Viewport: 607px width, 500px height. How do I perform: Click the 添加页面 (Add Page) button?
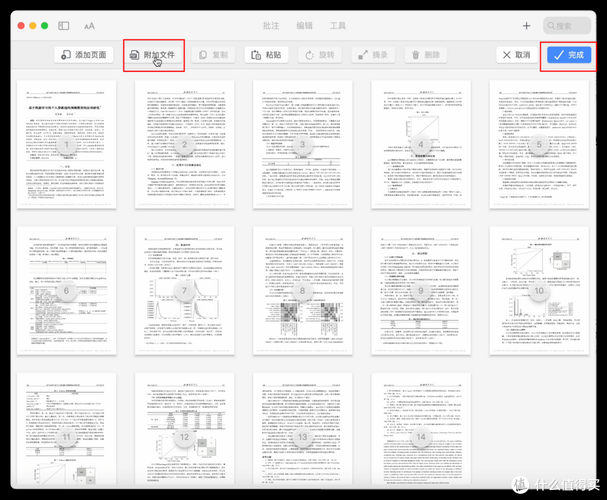pos(84,55)
